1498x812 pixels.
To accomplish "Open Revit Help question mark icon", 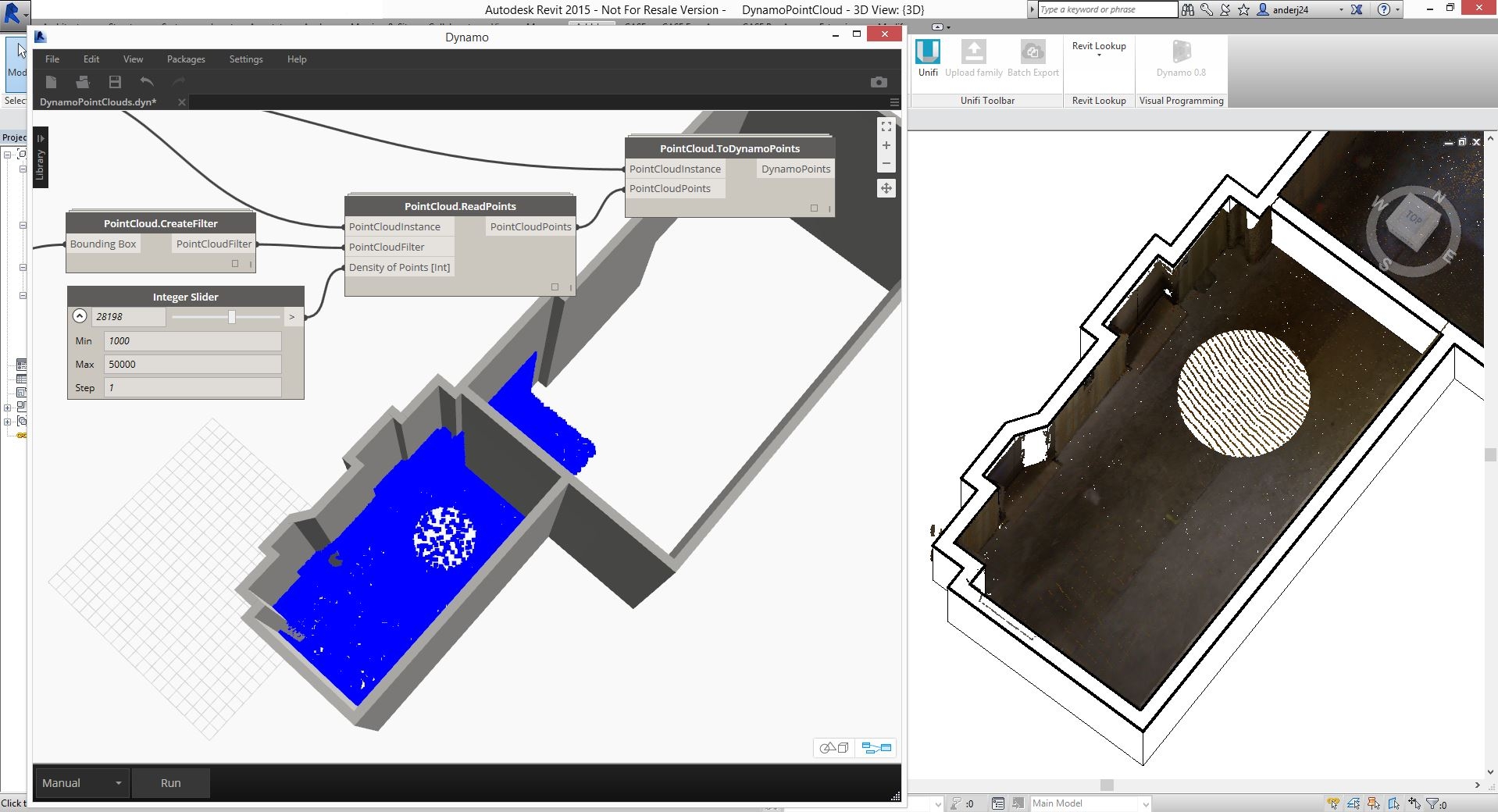I will pos(1384,9).
